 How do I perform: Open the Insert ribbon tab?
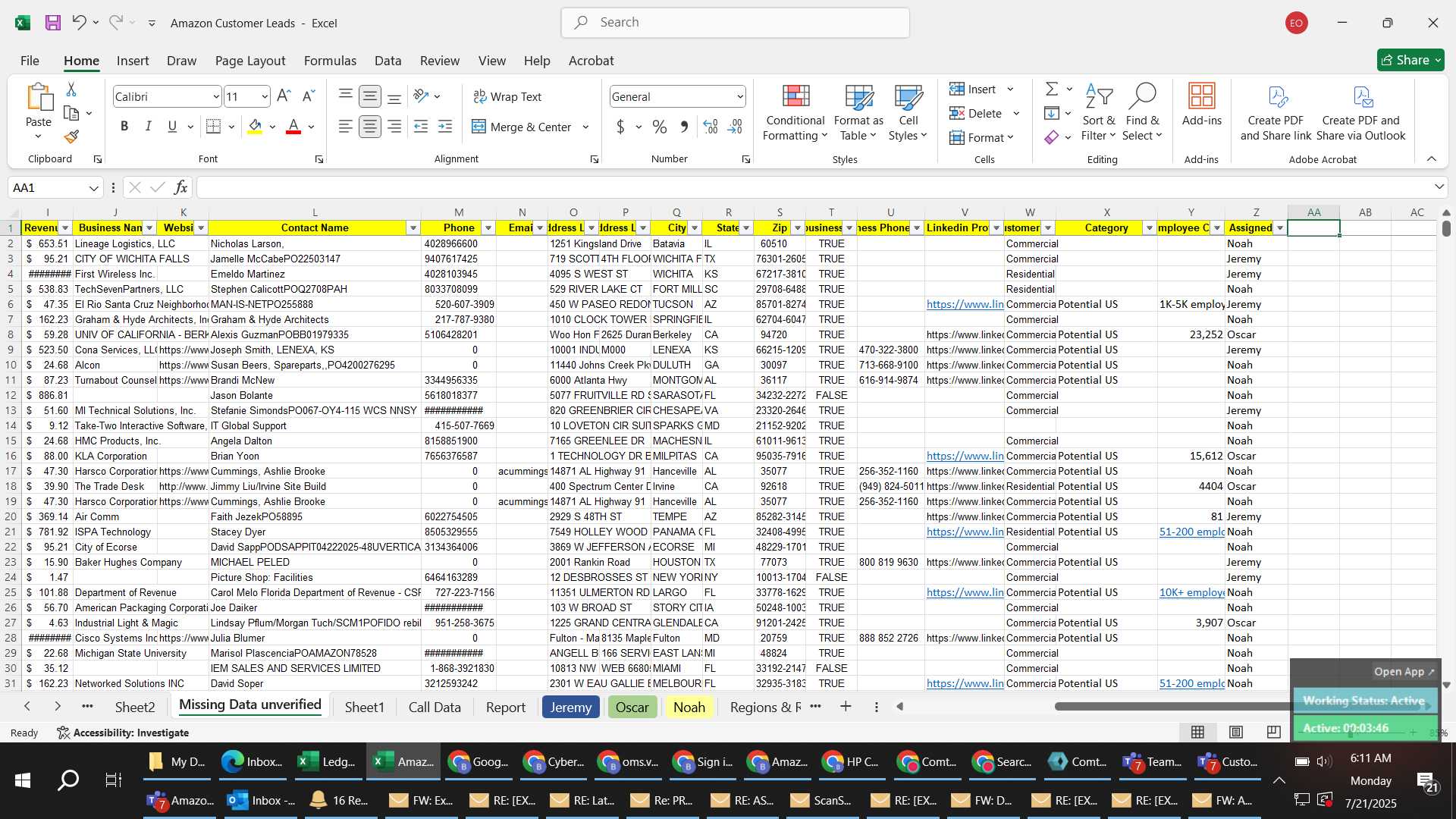coord(133,61)
